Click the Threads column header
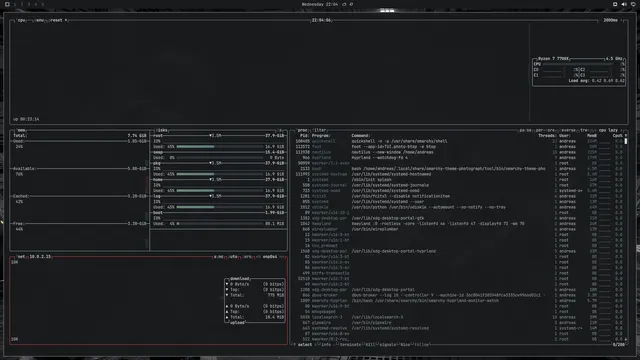The height and width of the screenshot is (360, 640). tap(547, 136)
